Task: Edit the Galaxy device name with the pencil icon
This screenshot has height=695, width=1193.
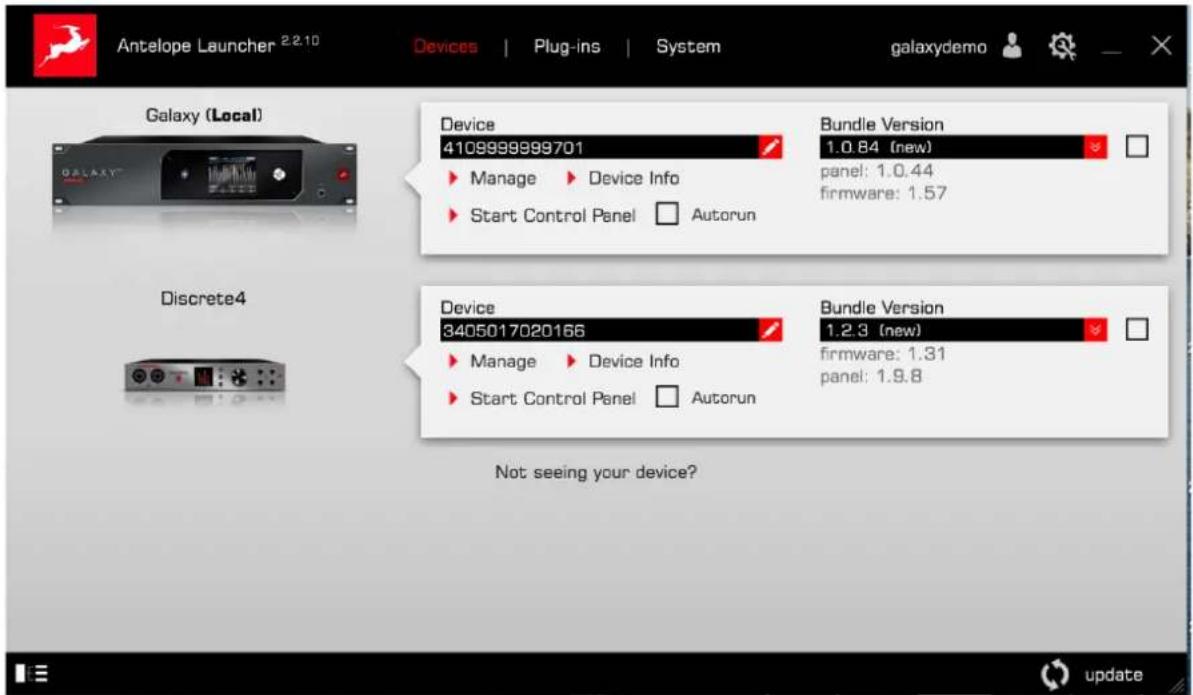Action: pyautogui.click(x=770, y=147)
